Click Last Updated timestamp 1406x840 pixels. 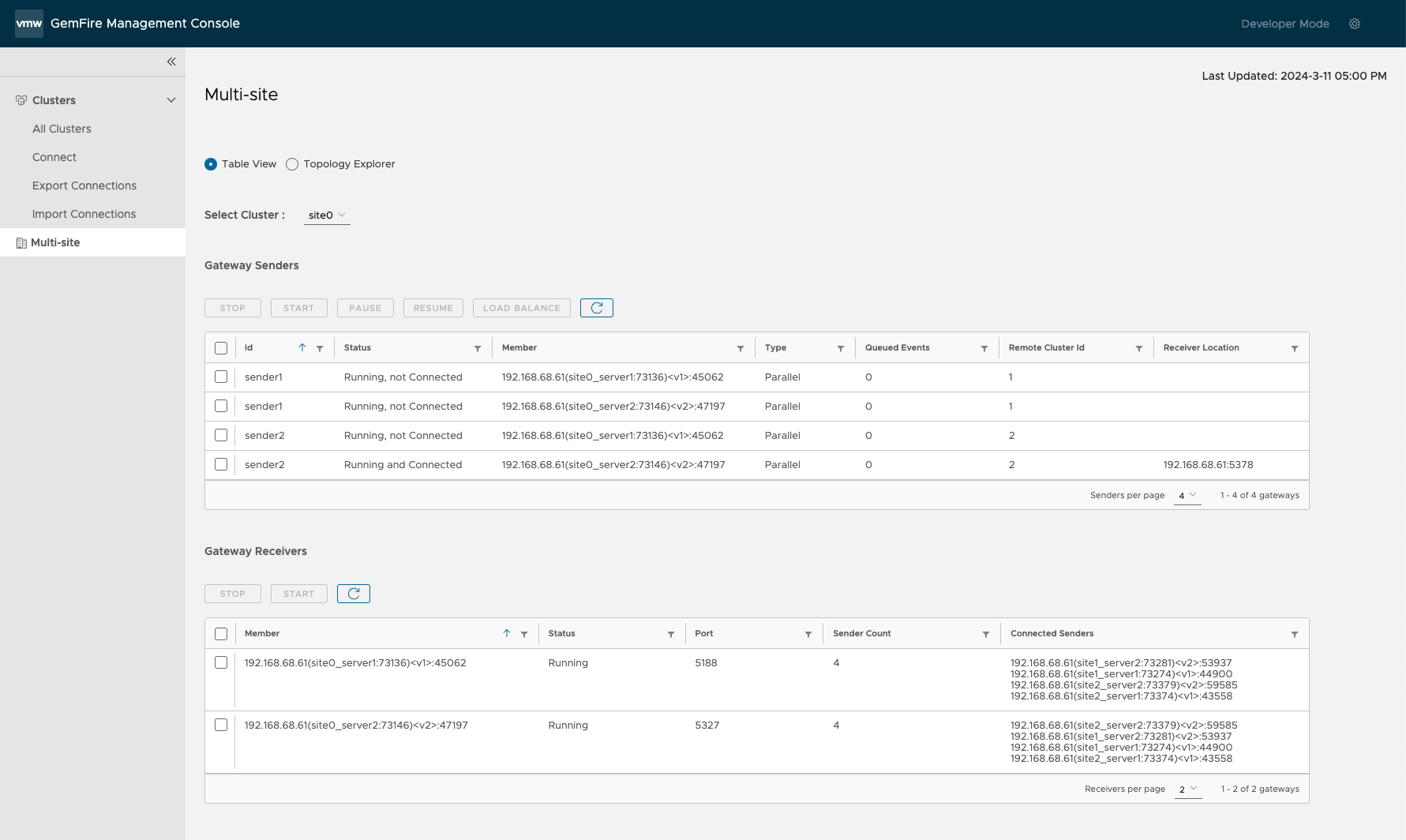[1294, 76]
